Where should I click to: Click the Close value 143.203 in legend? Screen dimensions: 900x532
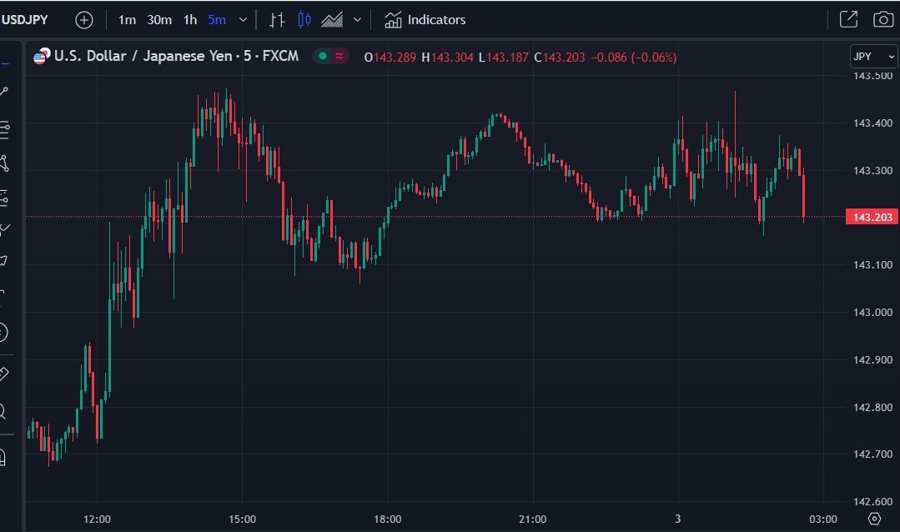[564, 57]
